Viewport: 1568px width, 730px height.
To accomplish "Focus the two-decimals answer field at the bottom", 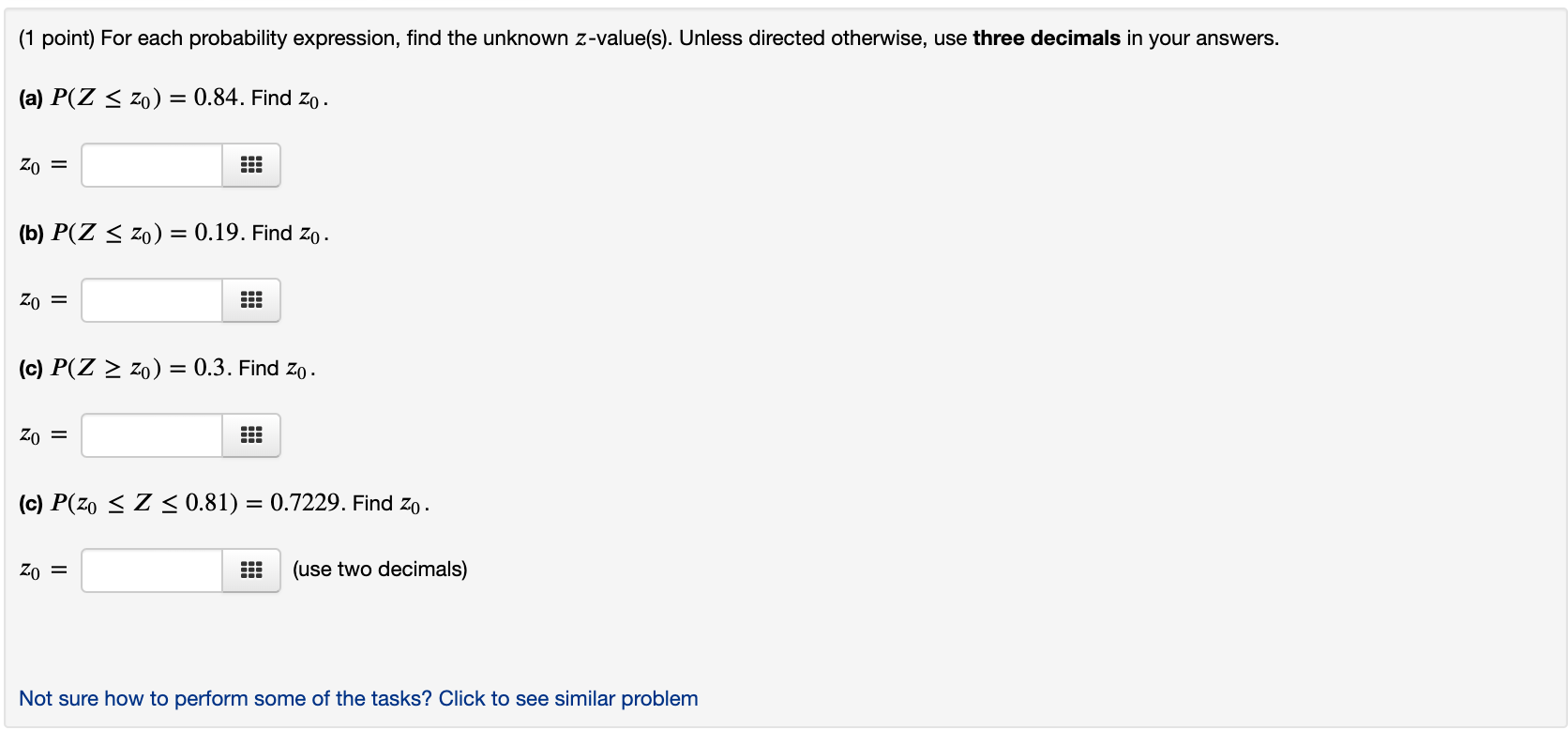I will click(150, 570).
